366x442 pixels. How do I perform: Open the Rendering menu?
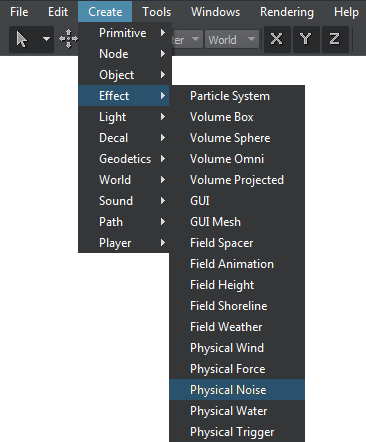(287, 12)
